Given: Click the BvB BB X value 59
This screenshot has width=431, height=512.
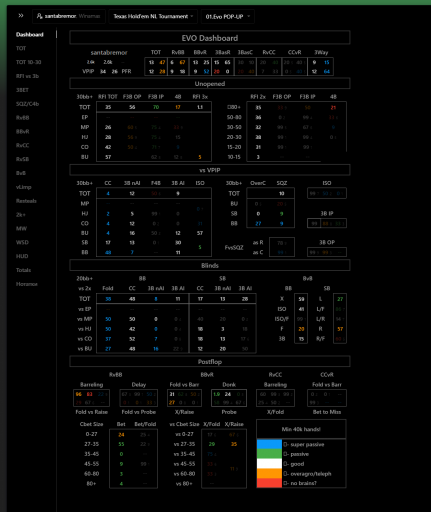Looking at the screenshot, I should click(301, 299).
